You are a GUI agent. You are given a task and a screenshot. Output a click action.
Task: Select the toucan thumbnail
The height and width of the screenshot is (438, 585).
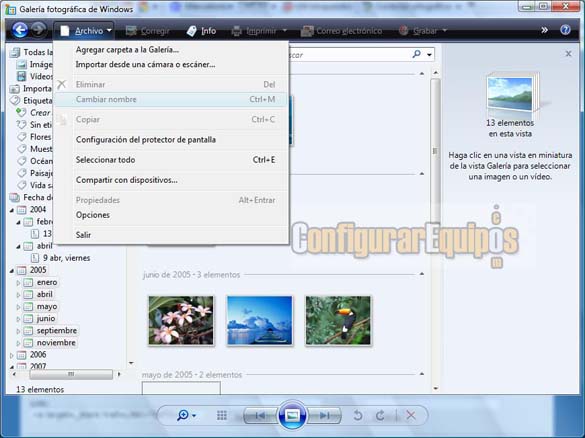(x=338, y=320)
